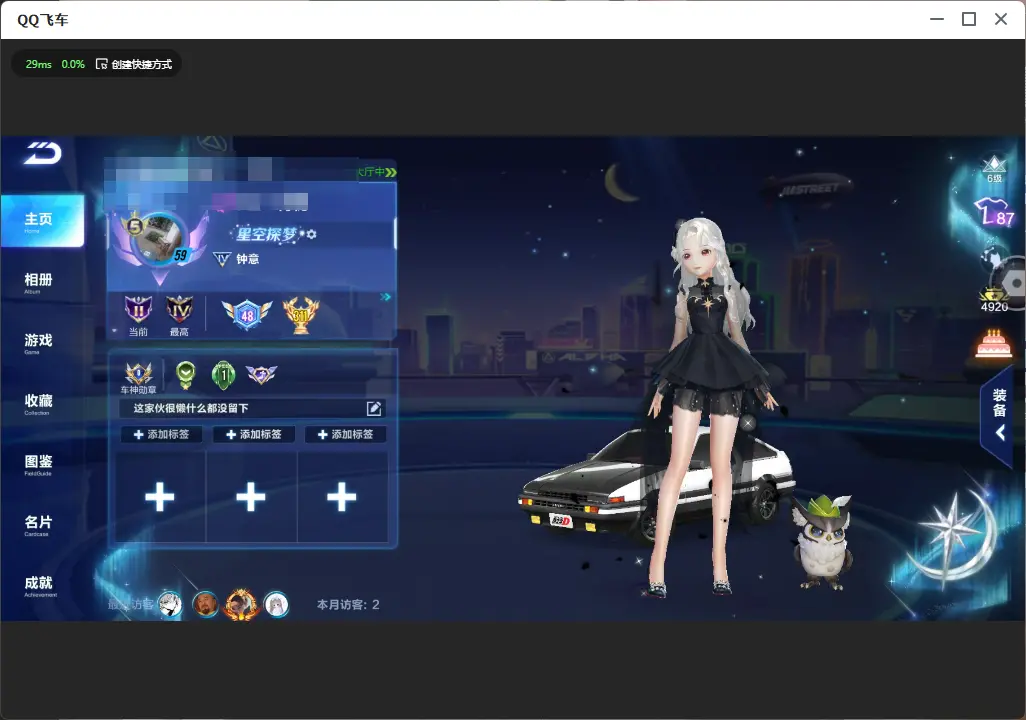
Task: Open the small dropdown arrow beside 当前
Action: pyautogui.click(x=115, y=331)
